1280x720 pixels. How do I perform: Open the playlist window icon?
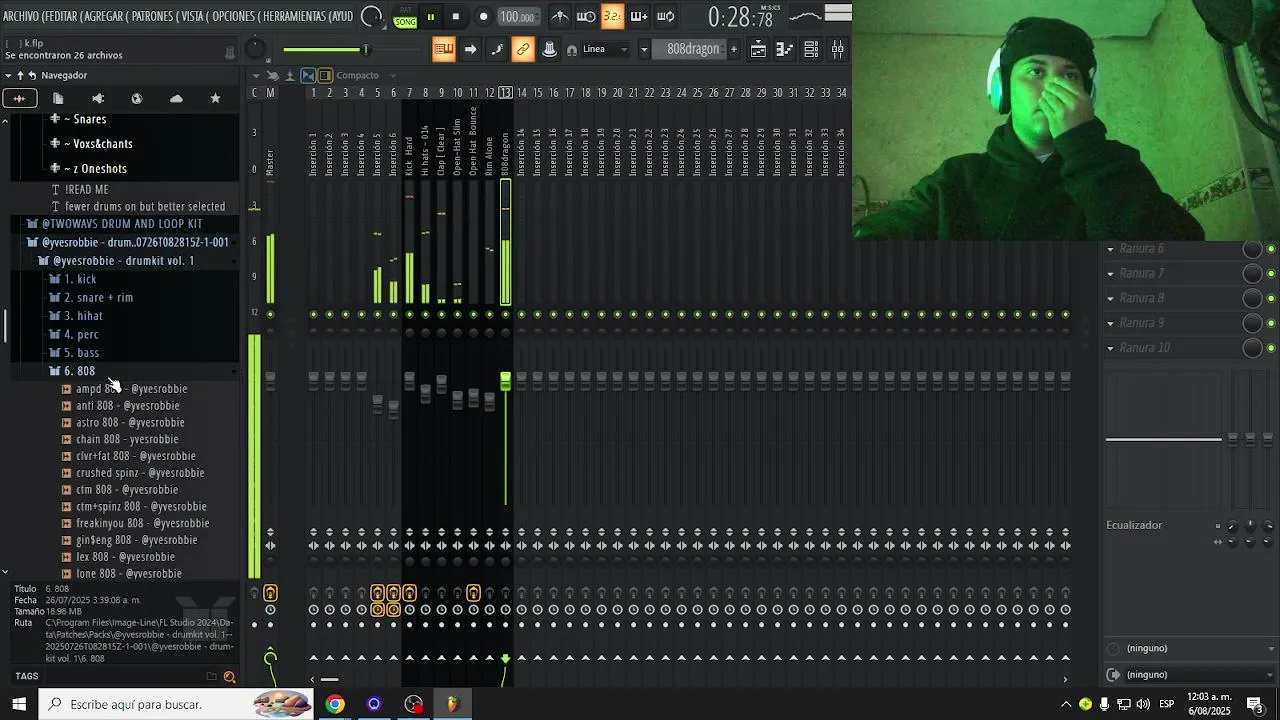click(x=759, y=49)
